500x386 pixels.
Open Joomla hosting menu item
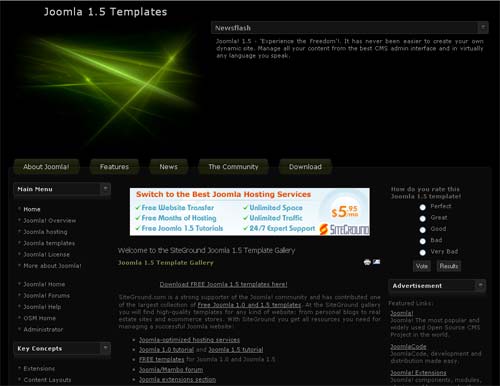[x=45, y=232]
